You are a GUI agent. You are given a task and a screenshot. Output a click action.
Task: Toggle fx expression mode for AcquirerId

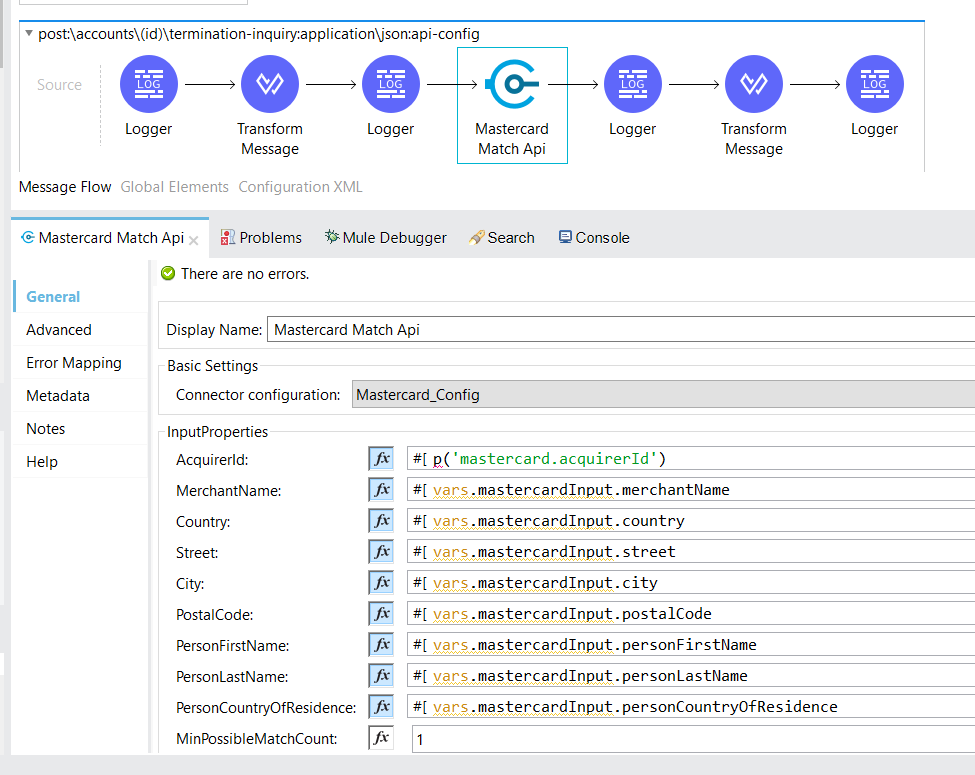pyautogui.click(x=381, y=459)
